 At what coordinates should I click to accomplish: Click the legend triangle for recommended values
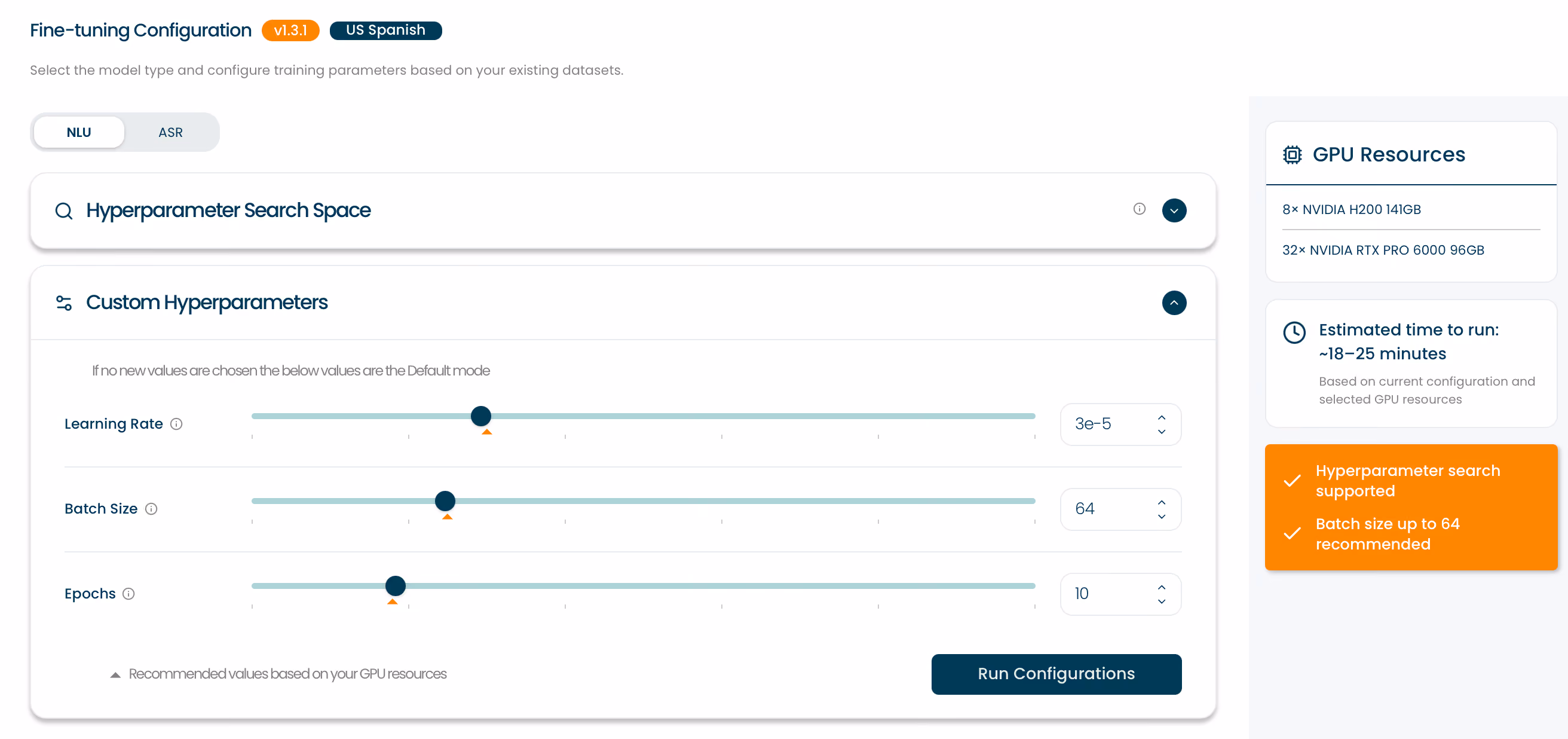pos(115,674)
